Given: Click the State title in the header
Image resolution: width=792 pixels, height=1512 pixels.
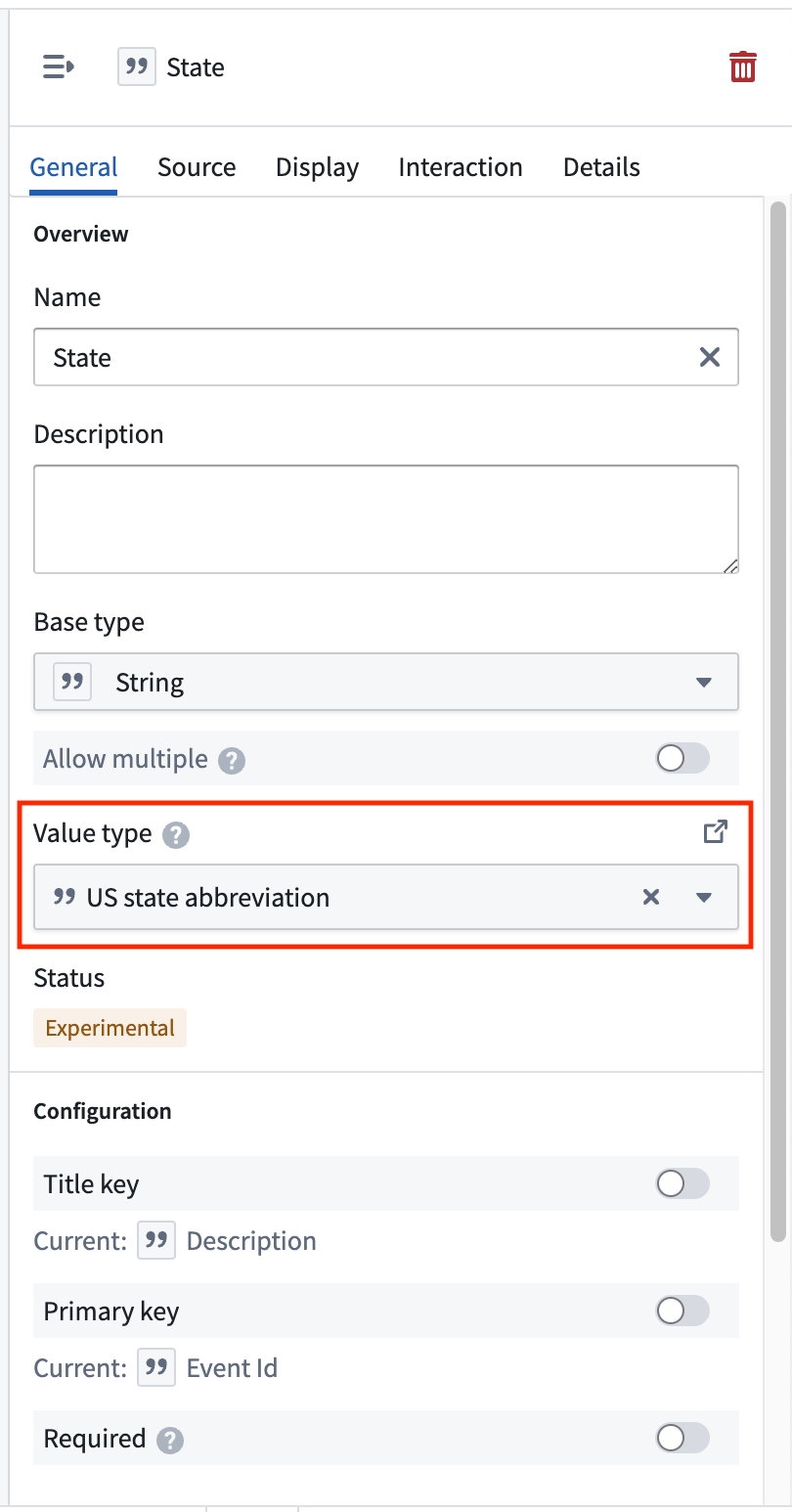Looking at the screenshot, I should coord(196,67).
